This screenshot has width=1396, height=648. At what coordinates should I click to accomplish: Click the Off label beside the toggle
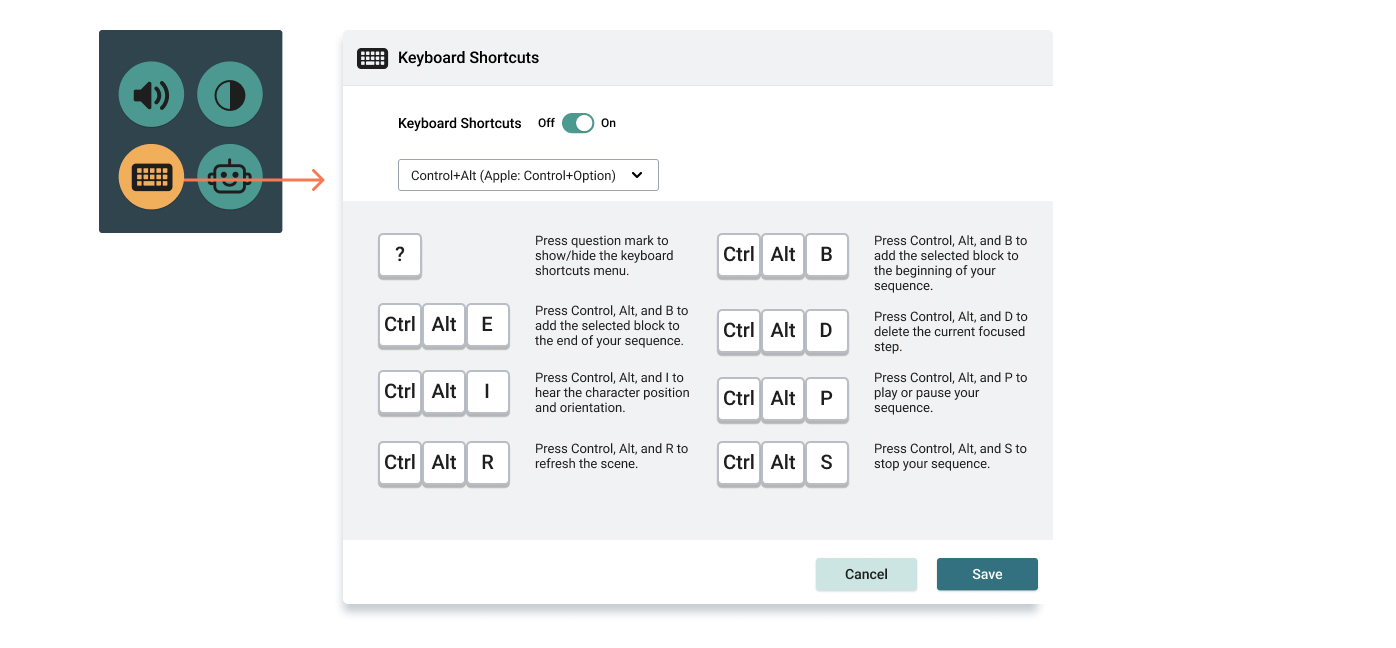(x=546, y=122)
